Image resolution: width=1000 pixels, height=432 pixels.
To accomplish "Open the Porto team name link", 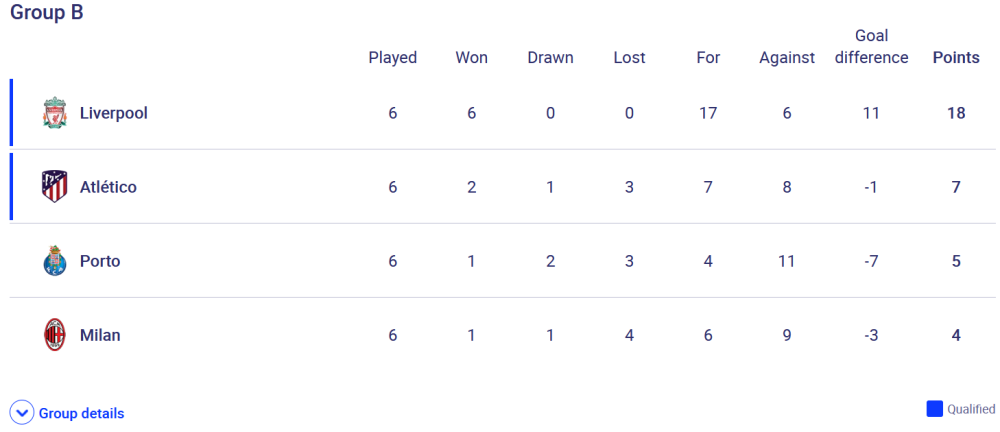I will pos(99,261).
